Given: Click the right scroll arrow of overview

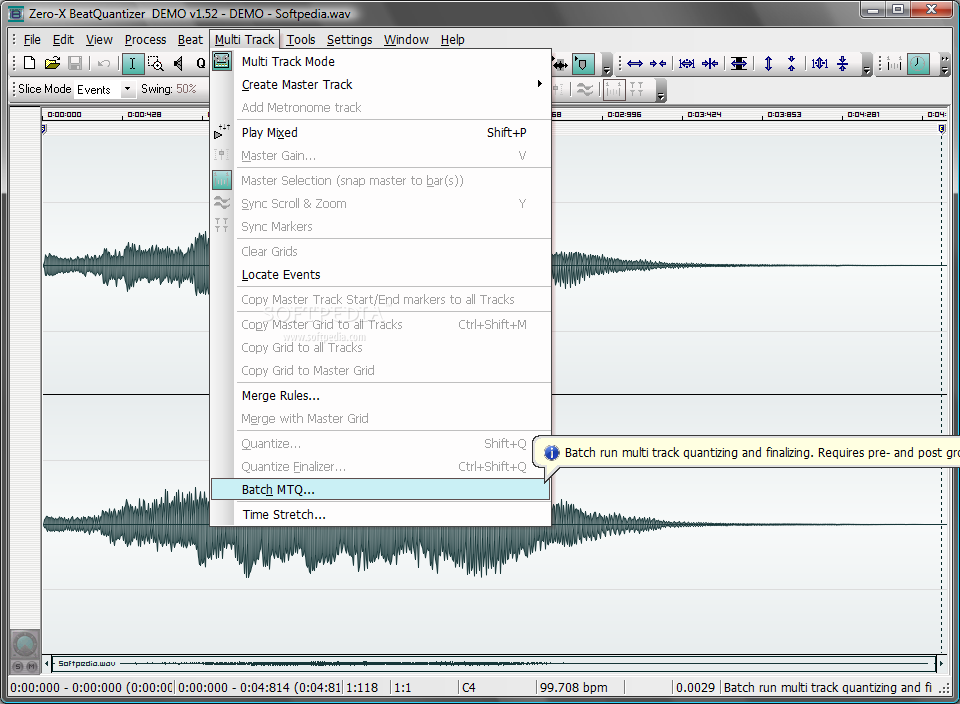Looking at the screenshot, I should [x=942, y=664].
